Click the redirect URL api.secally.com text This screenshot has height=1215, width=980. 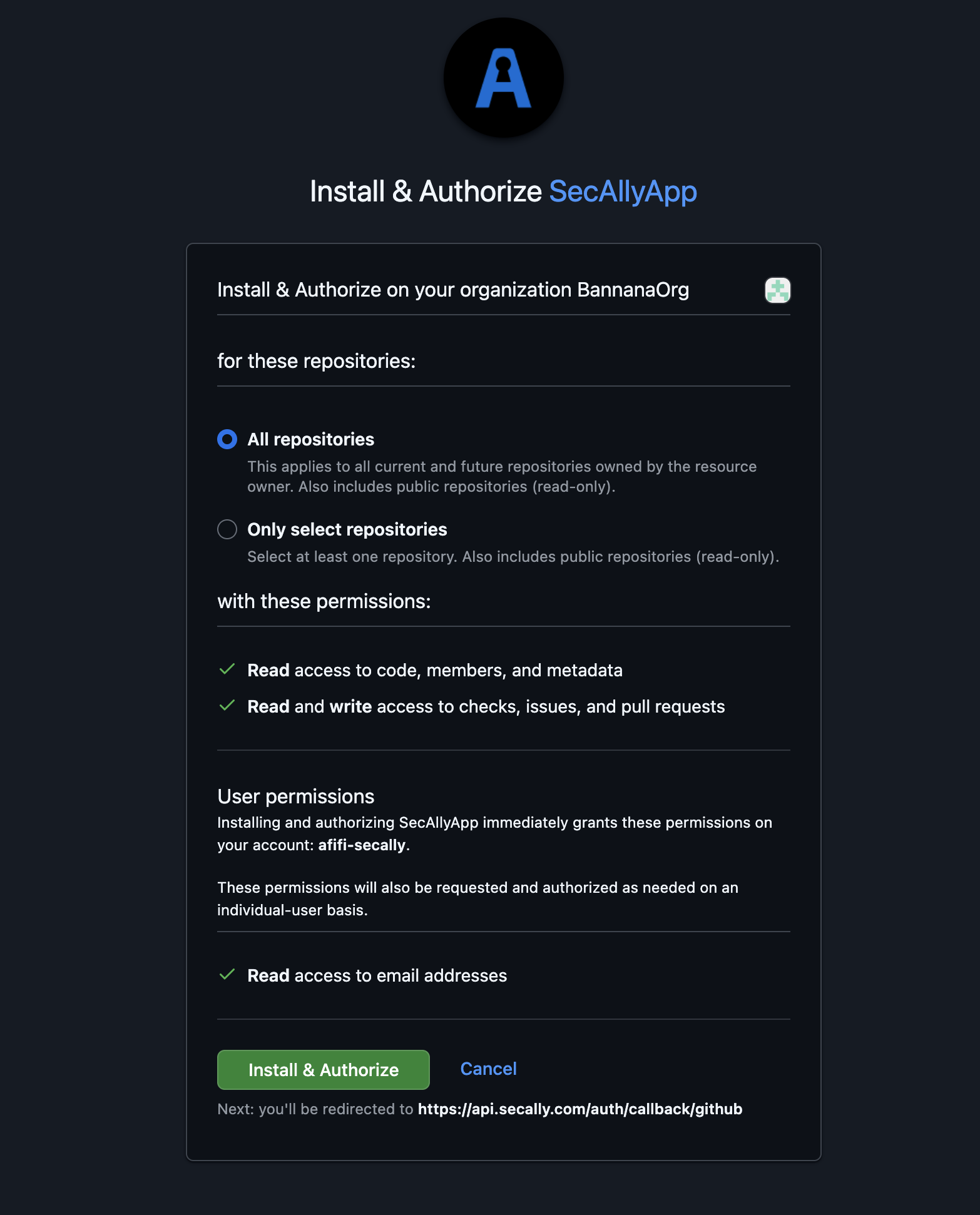click(x=579, y=1108)
